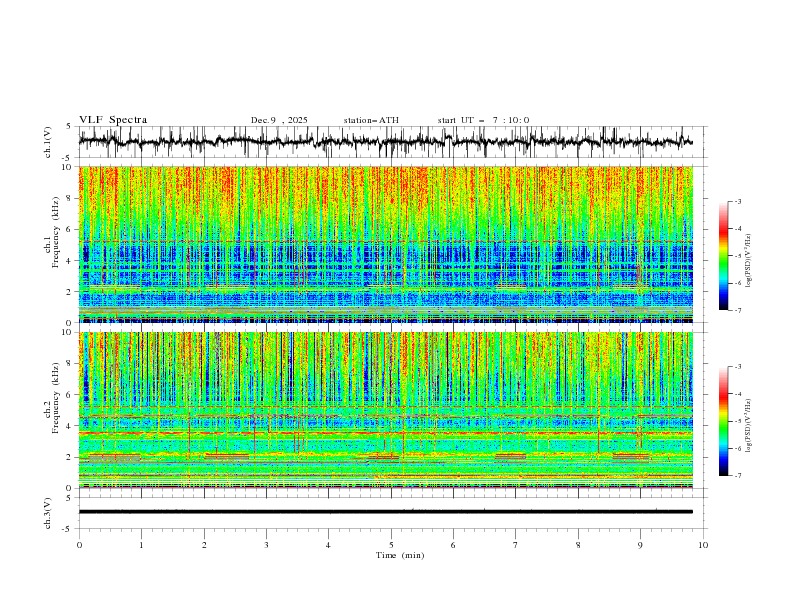
Task: Click time axis tick label "7"
Action: click(516, 545)
